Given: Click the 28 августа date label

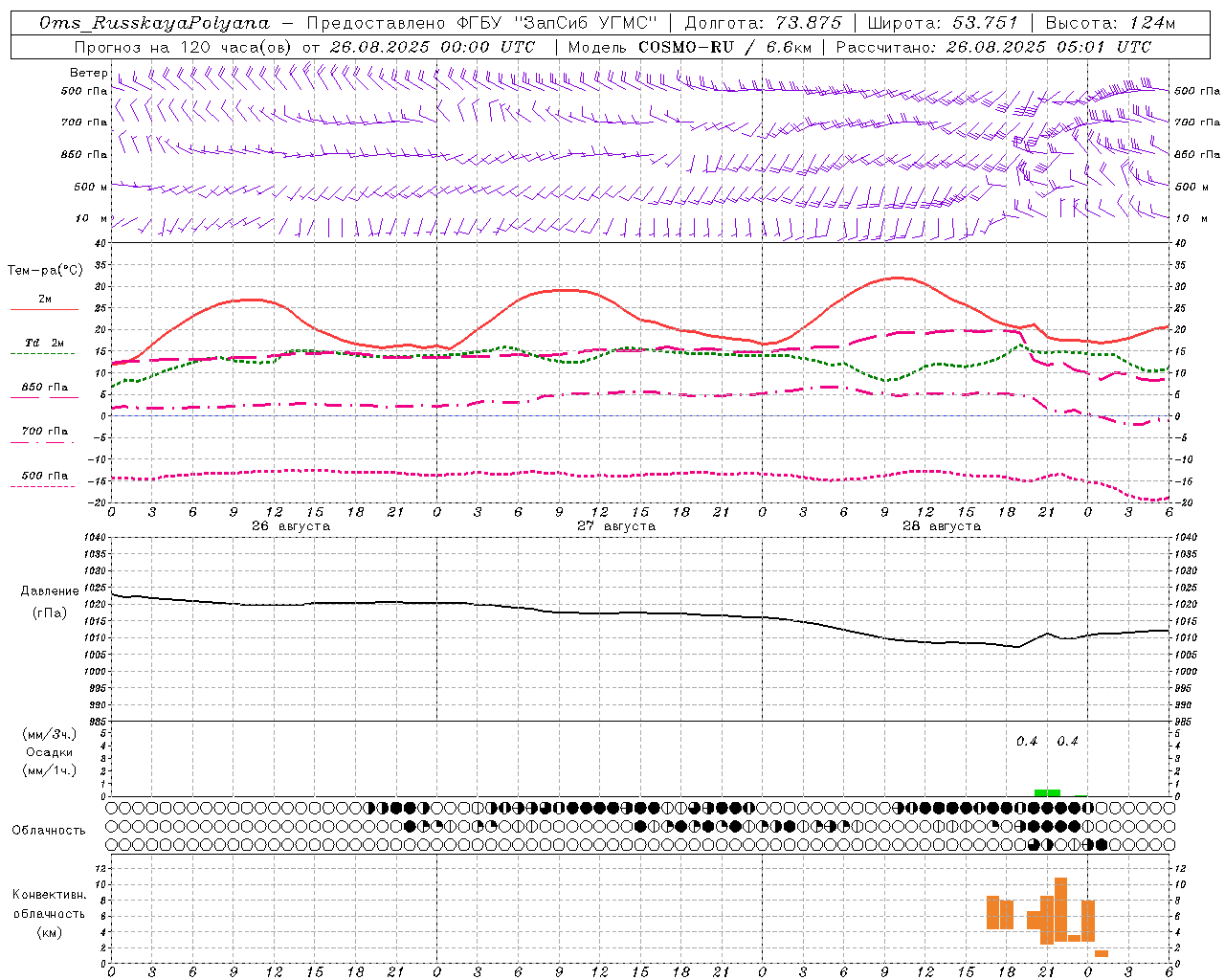Looking at the screenshot, I should 942,526.
